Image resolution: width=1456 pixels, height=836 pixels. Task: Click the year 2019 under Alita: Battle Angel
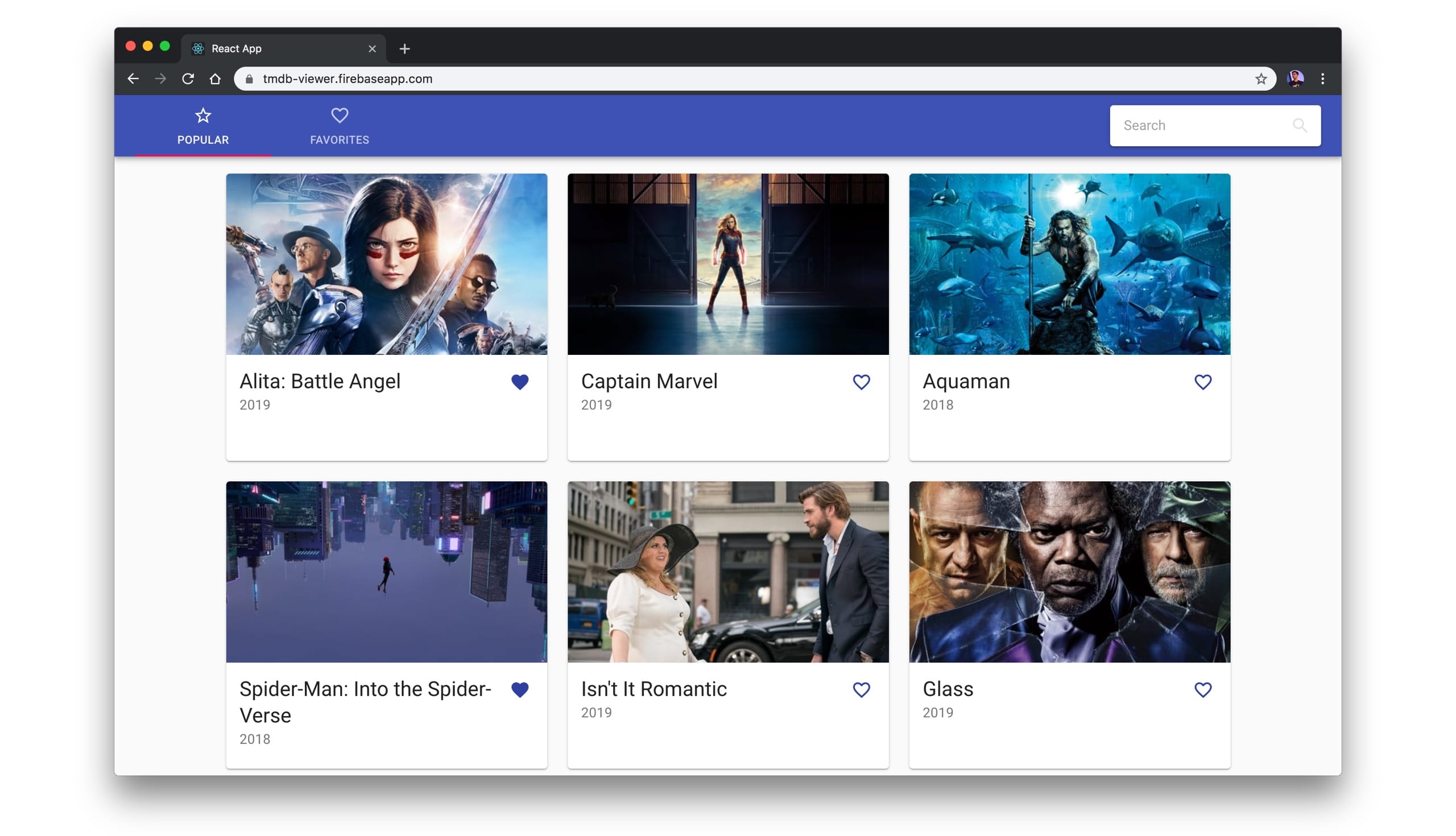255,405
